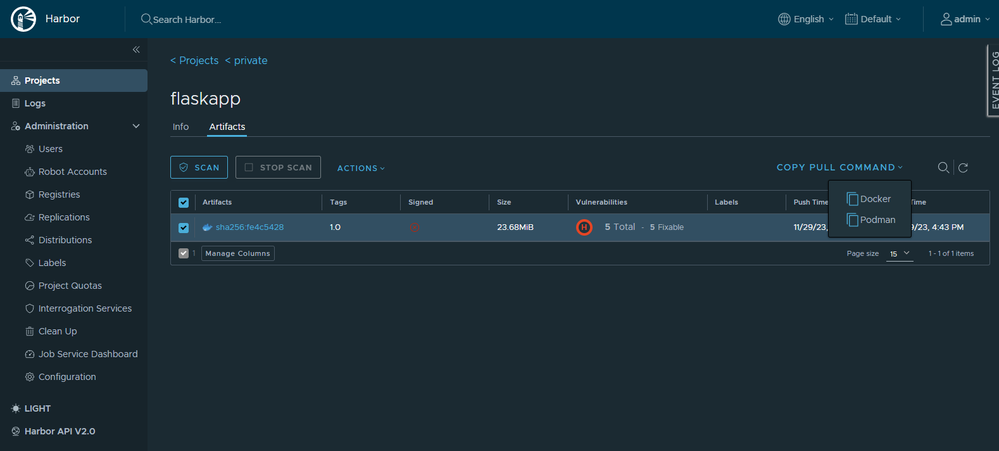This screenshot has width=999, height=451.
Task: Click the Logs sidebar icon
Action: (x=16, y=103)
